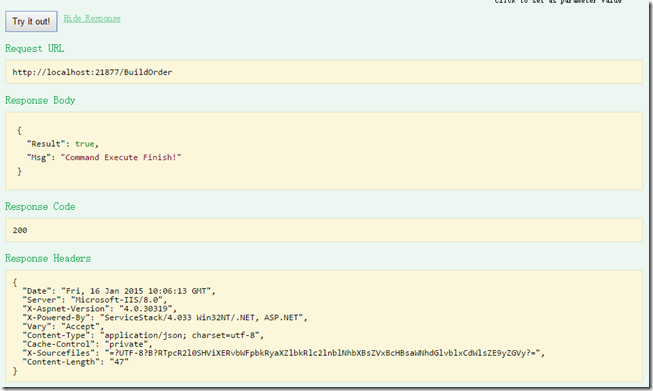Click the request URL http://localhost:21877/BuildOrder
This screenshot has width=653, height=391.
(x=92, y=72)
